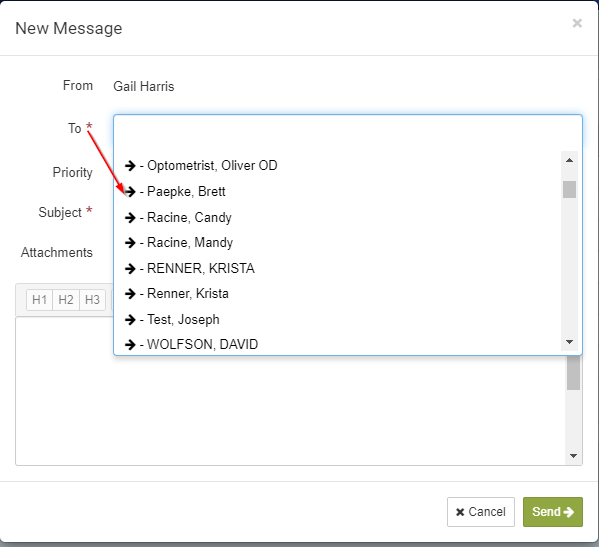Cancel the new message
This screenshot has width=599, height=547.
coord(481,512)
